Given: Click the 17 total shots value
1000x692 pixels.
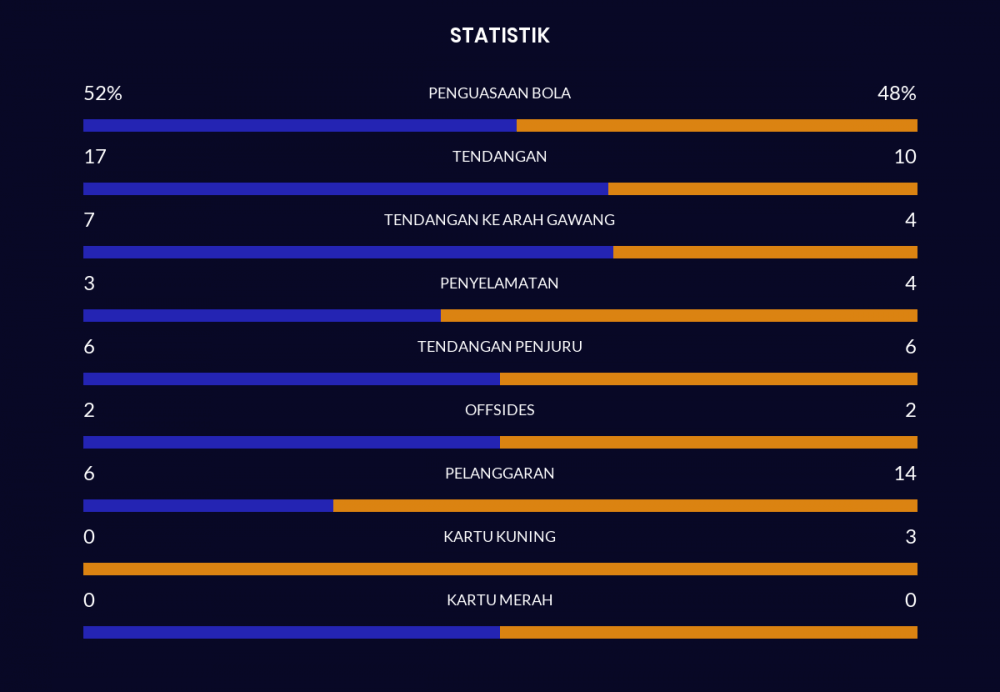Looking at the screenshot, I should tap(95, 157).
